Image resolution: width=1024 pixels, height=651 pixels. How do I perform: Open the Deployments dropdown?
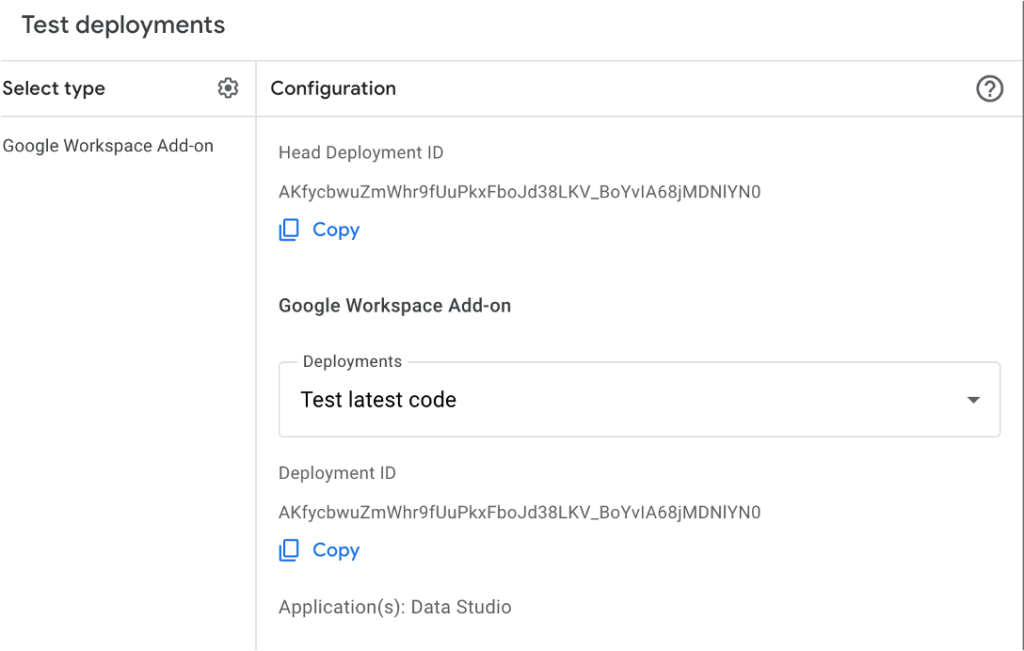(x=639, y=400)
